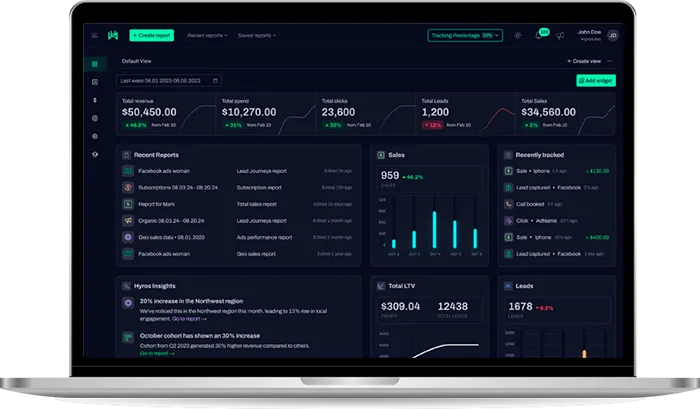The width and height of the screenshot is (700, 409).
Task: Click the Hyros logo in header
Action: (113, 35)
